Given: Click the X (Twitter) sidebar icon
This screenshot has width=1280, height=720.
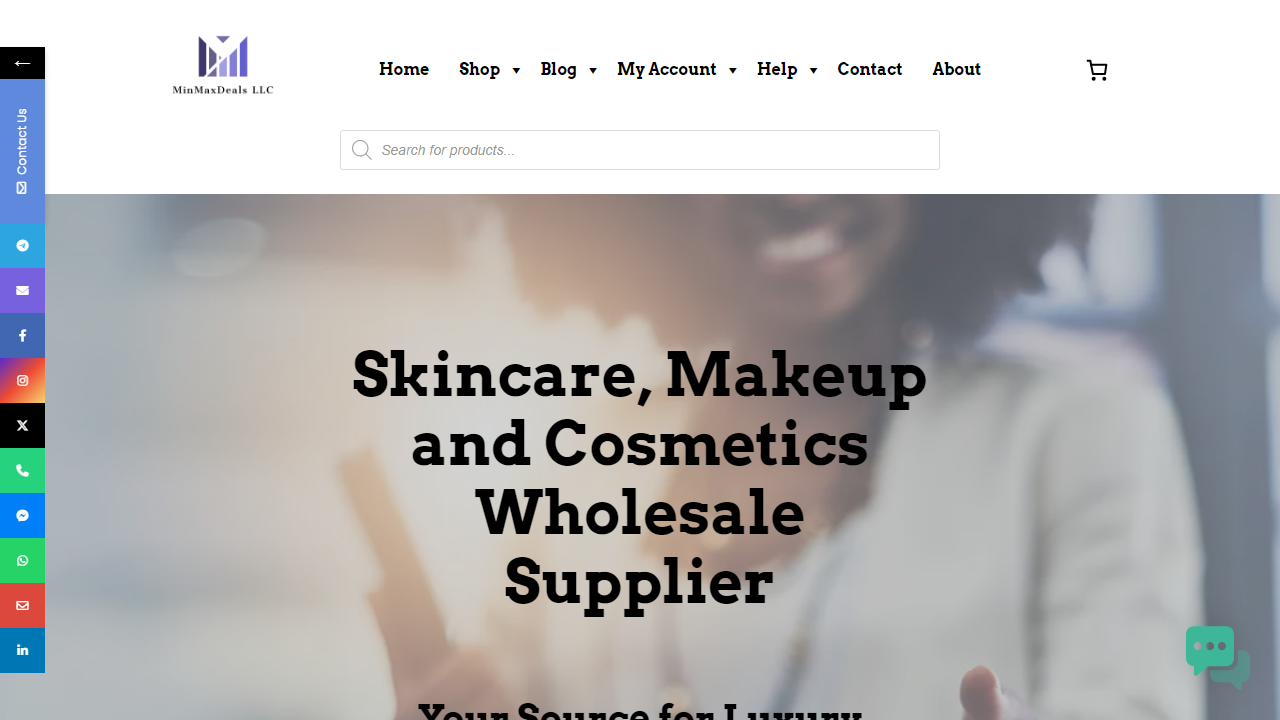Looking at the screenshot, I should (x=22, y=425).
